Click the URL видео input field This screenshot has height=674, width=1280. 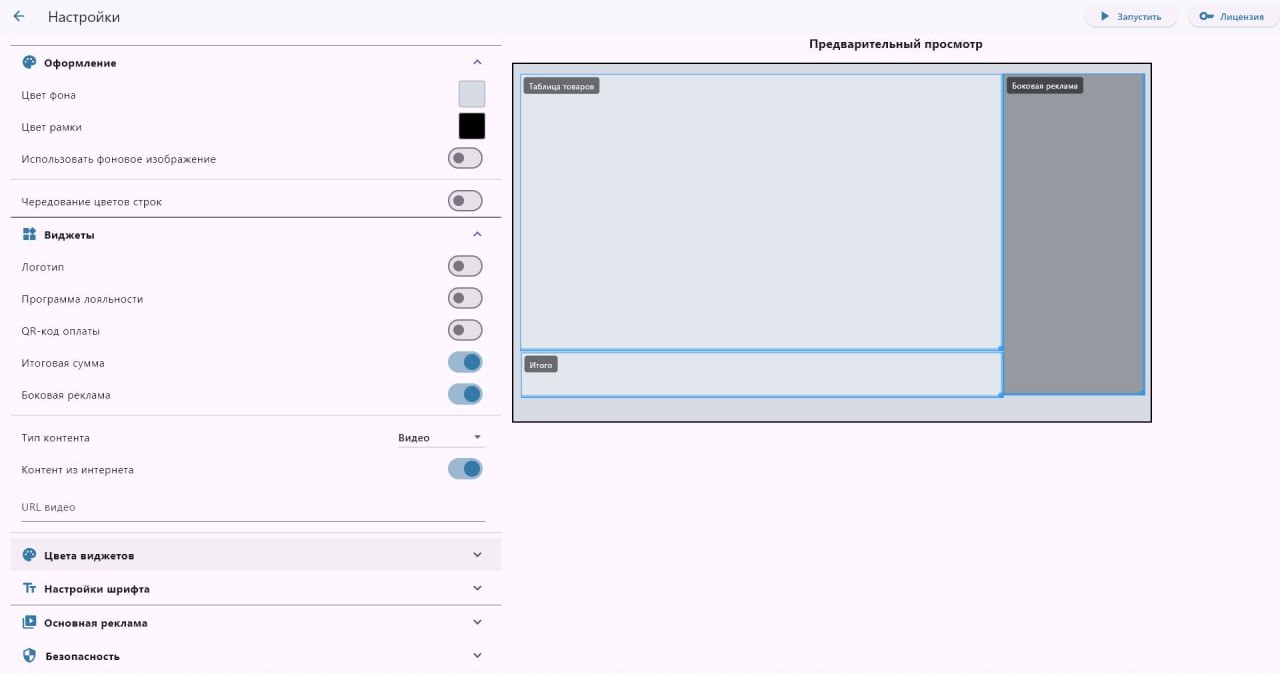[x=253, y=508]
